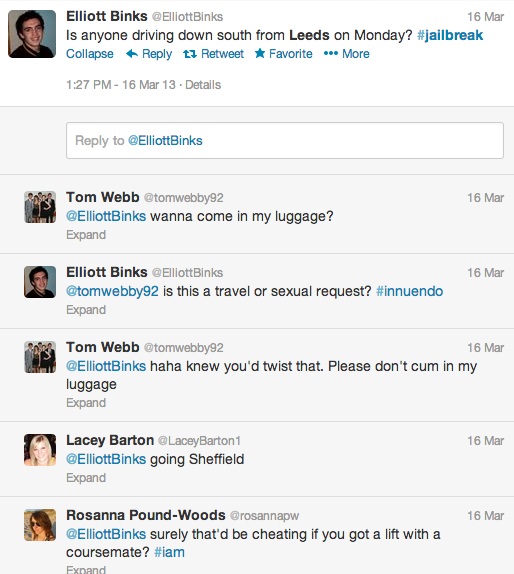The width and height of the screenshot is (514, 574).
Task: Open the @tomwebby92 mention link
Action: 112,291
